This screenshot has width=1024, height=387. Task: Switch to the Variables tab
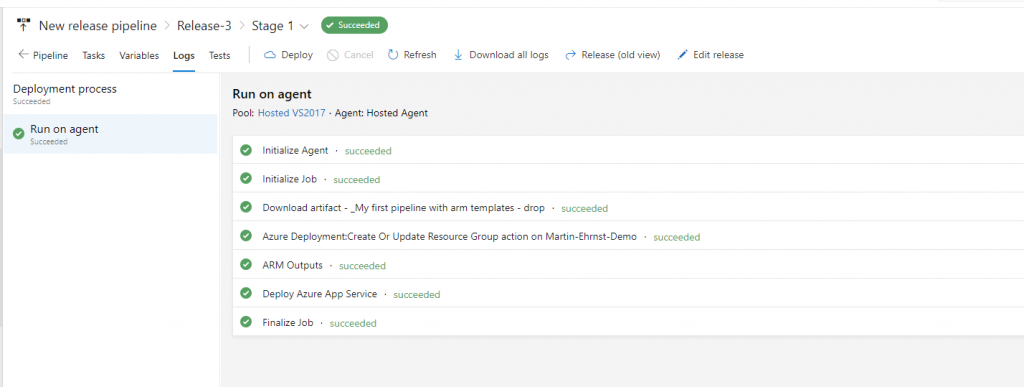139,55
